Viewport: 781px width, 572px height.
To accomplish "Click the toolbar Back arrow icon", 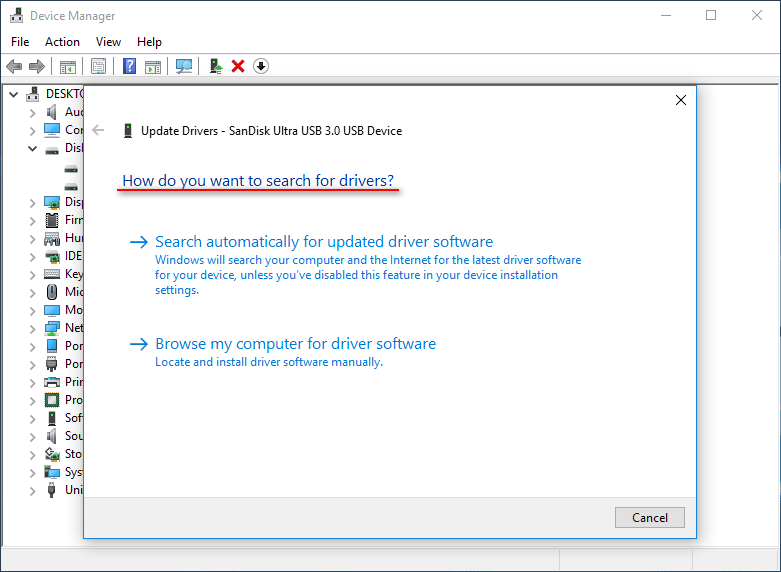I will (x=14, y=66).
